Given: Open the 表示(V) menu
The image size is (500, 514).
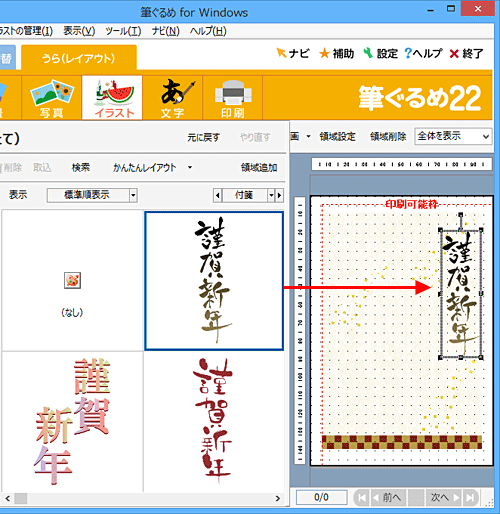Looking at the screenshot, I should pos(79,31).
